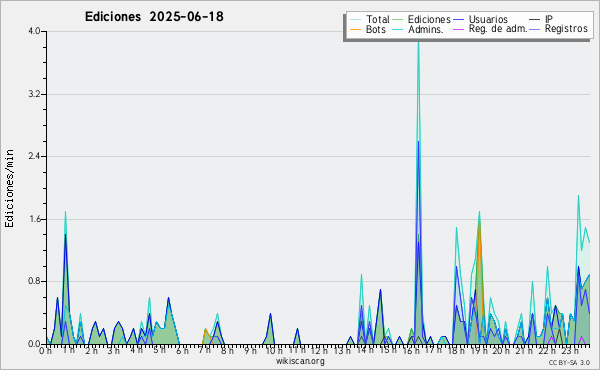The height and width of the screenshot is (370, 600).
Task: Click the 'Reg. de adm.' legend entry
Action: click(x=498, y=29)
